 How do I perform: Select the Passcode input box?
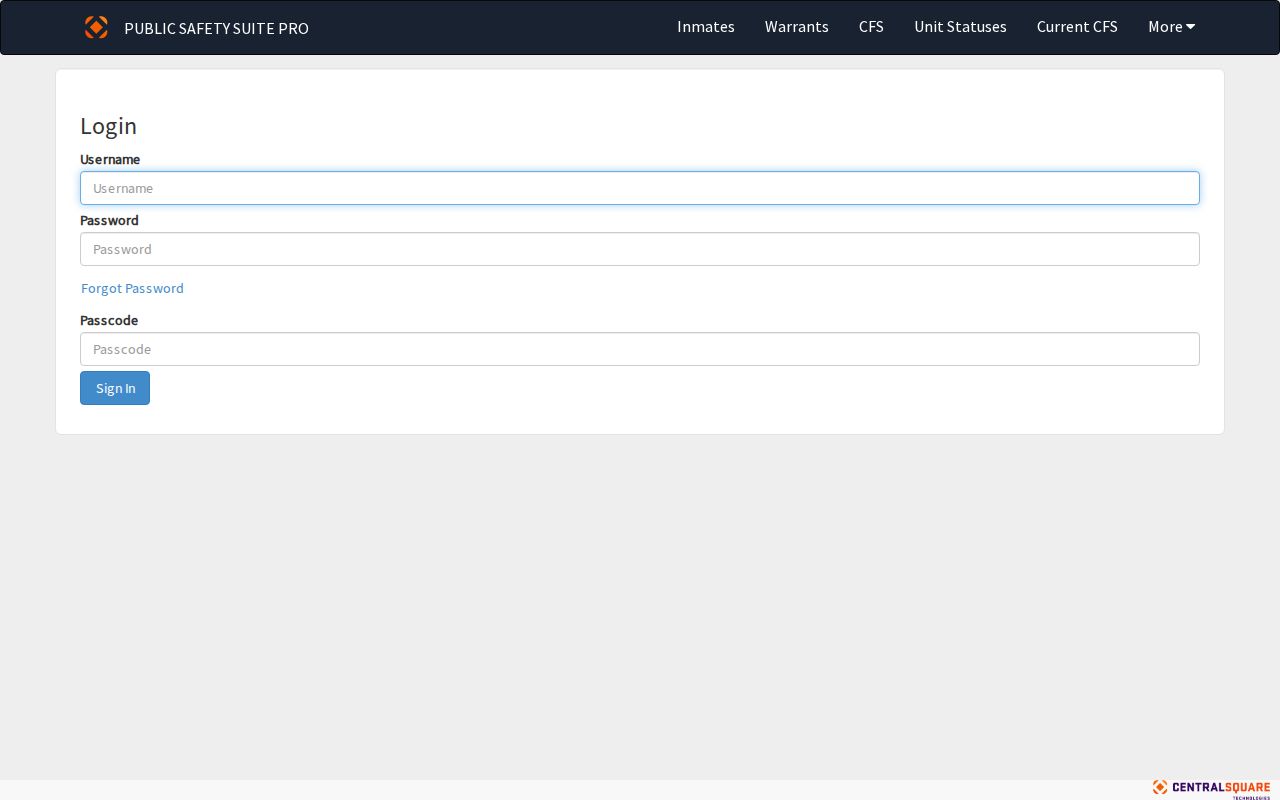[640, 349]
